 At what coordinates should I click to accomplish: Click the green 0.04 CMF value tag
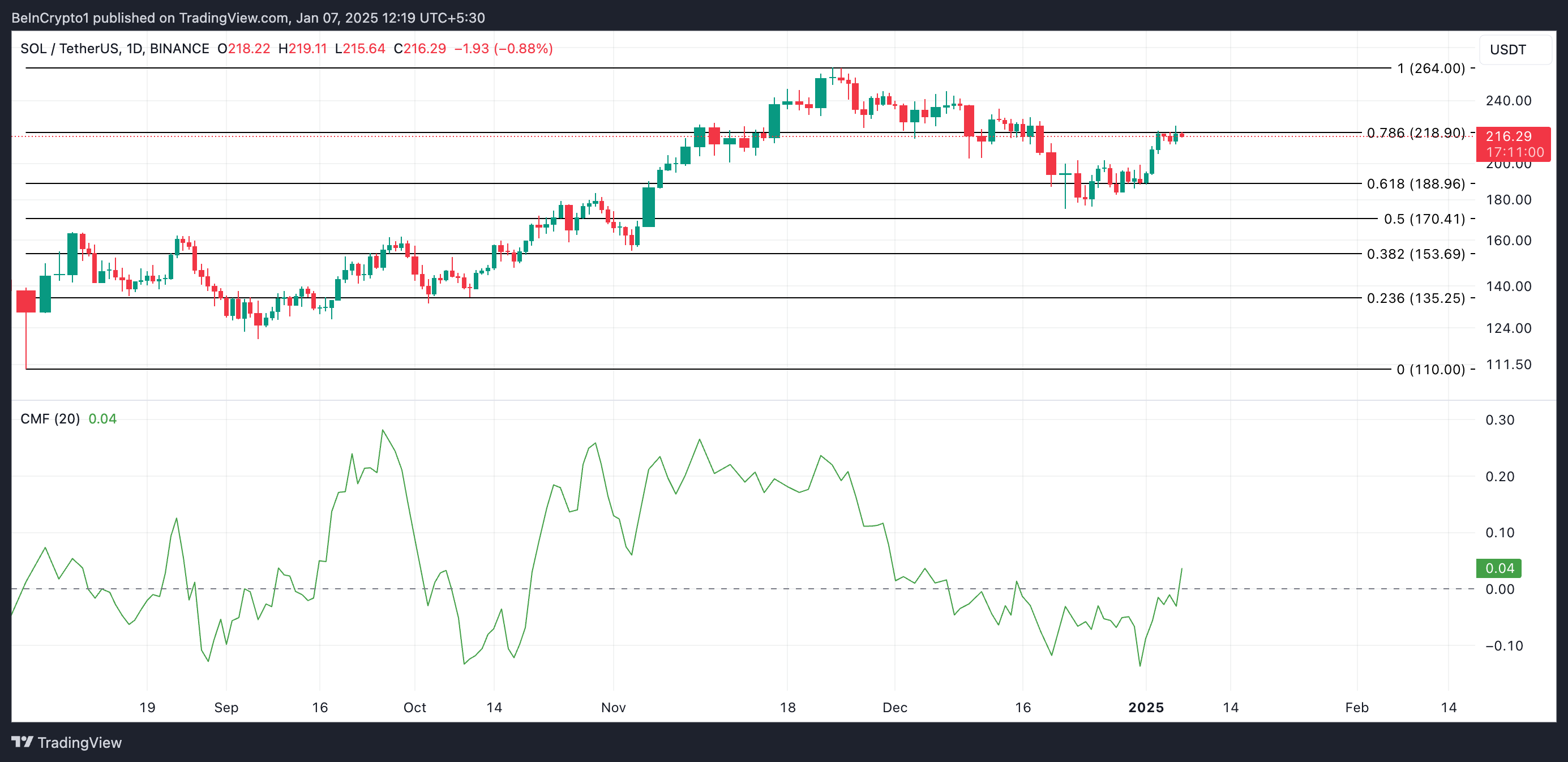click(1498, 568)
